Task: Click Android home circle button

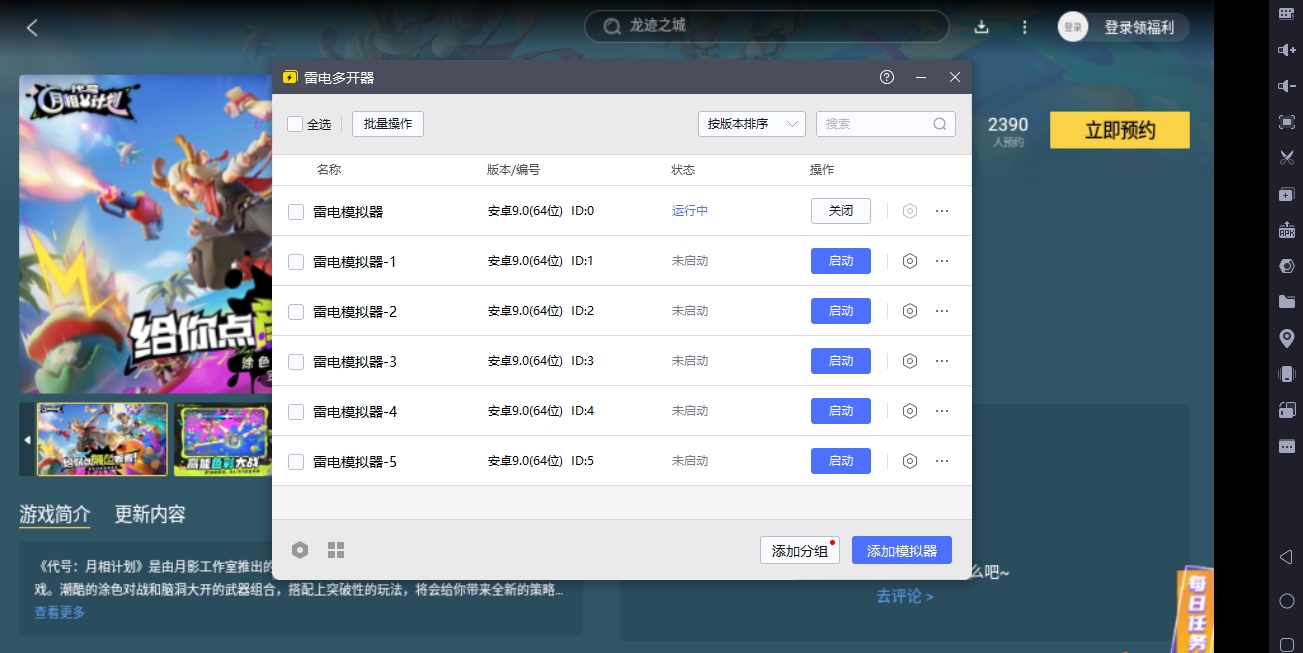Action: click(1287, 600)
